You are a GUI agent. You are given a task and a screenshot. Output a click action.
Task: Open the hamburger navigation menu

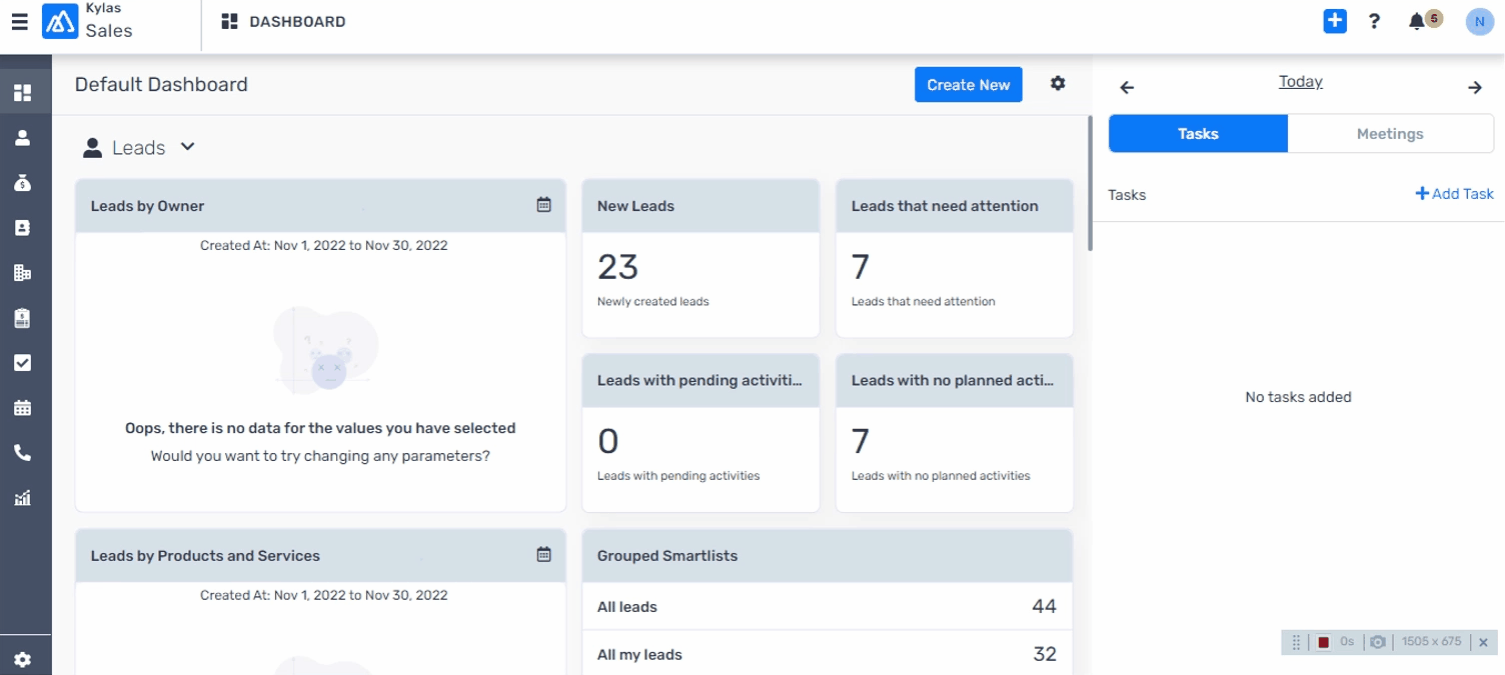point(19,21)
